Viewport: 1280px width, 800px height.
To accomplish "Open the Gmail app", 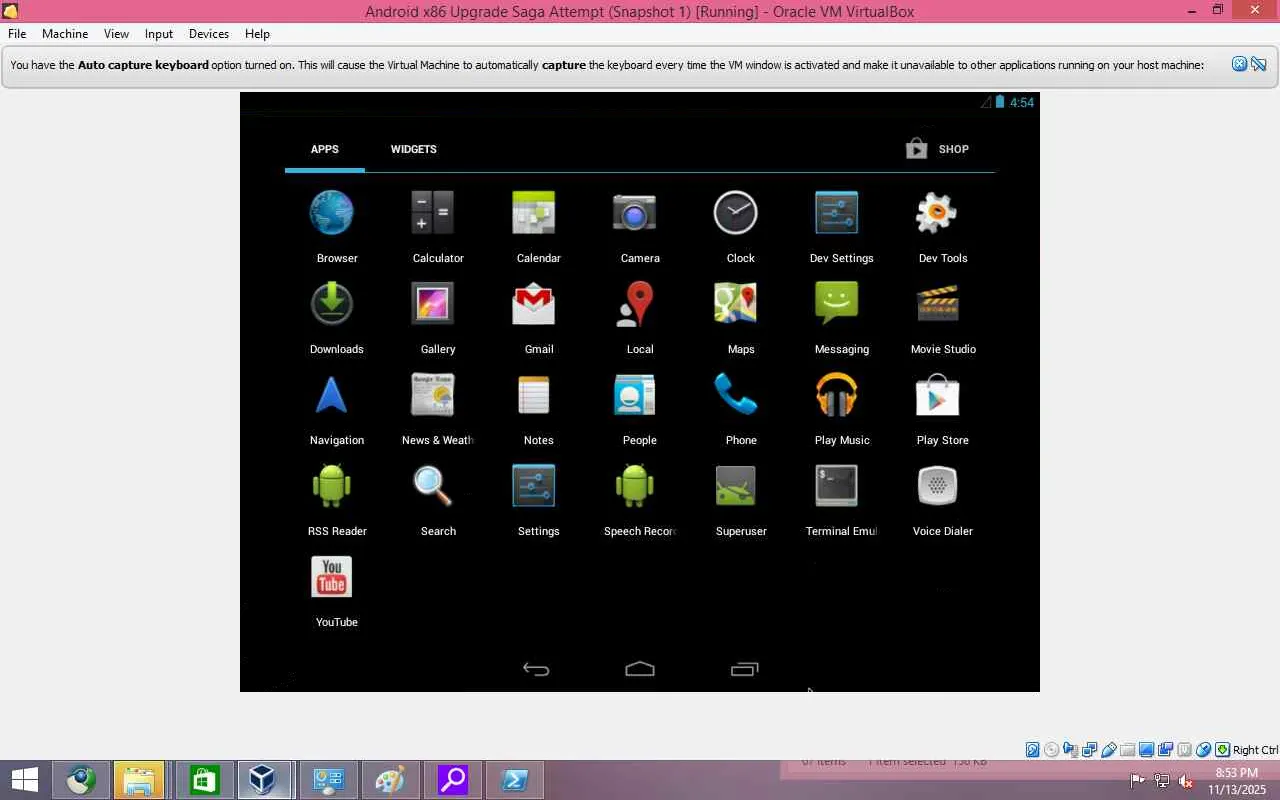I will pyautogui.click(x=534, y=304).
